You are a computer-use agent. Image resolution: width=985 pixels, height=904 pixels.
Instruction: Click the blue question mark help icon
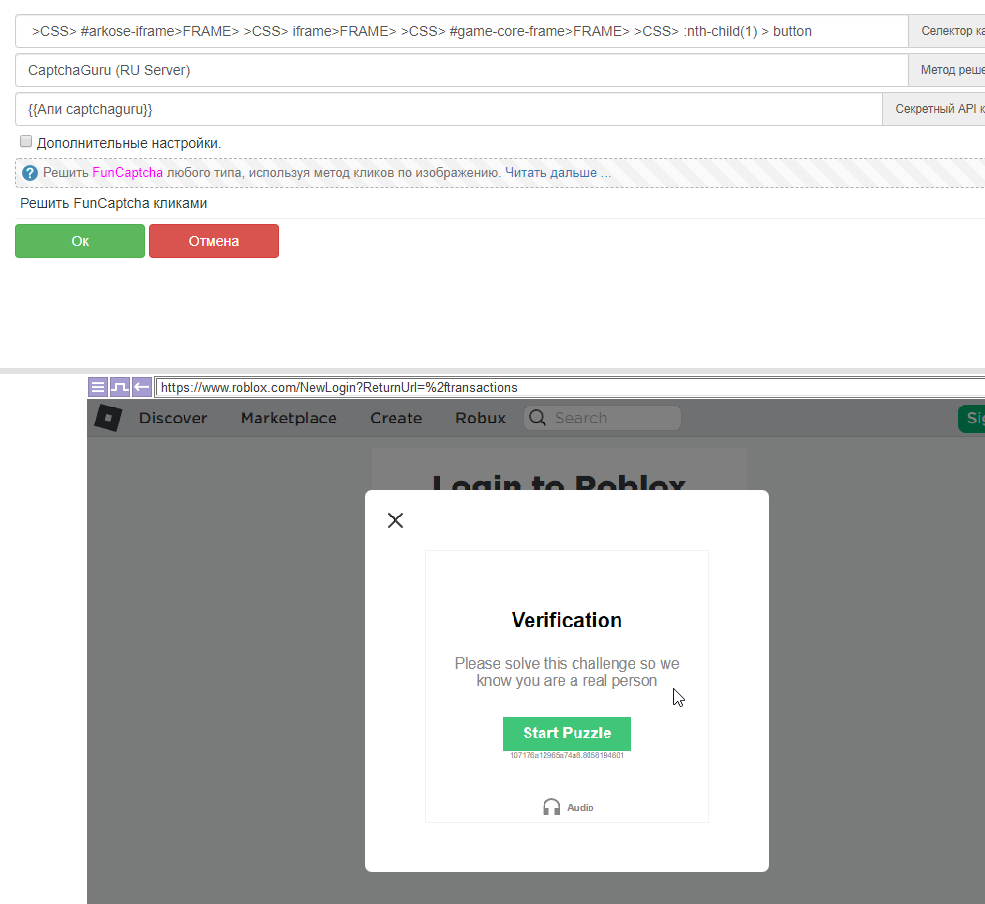30,173
